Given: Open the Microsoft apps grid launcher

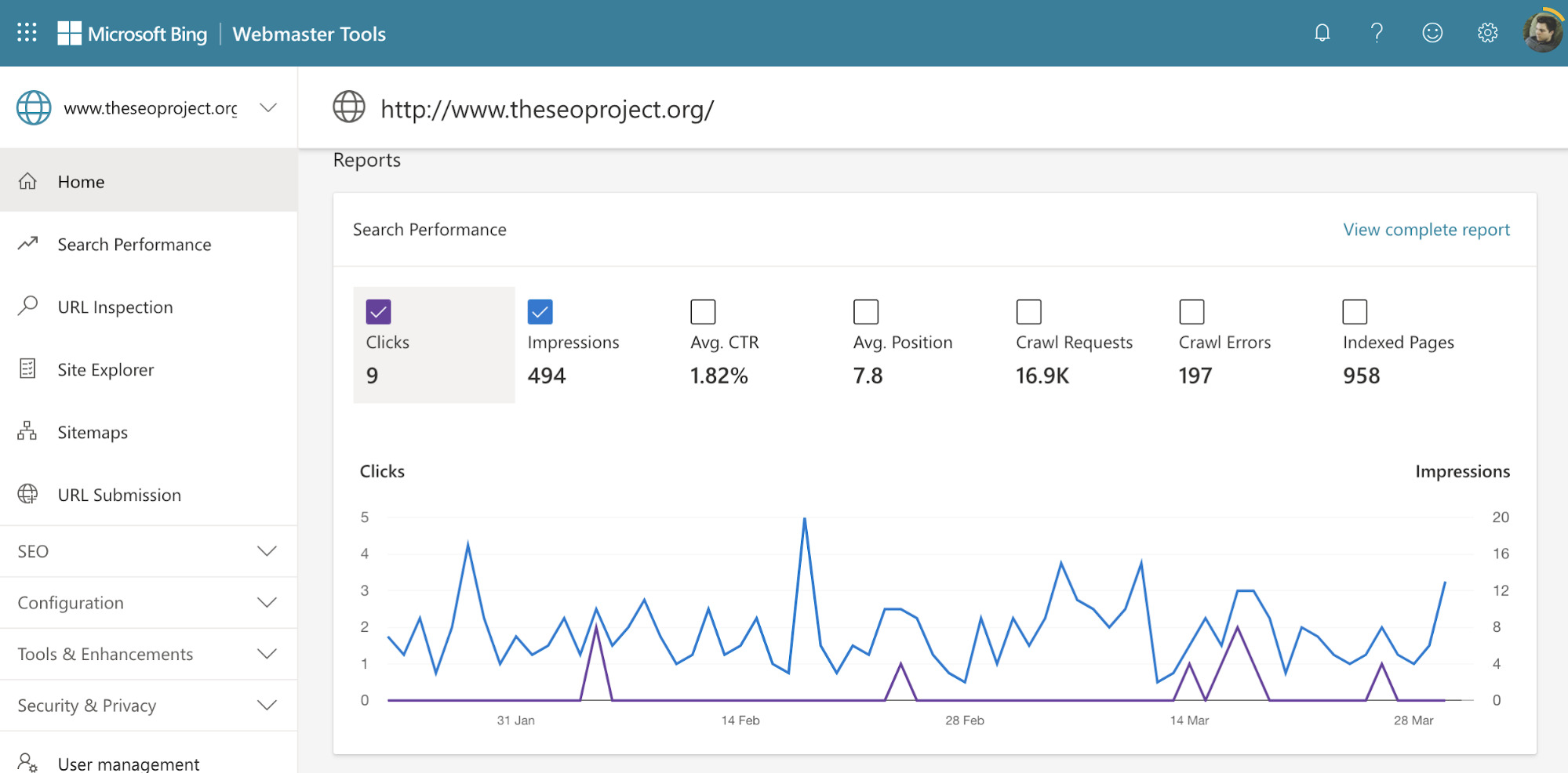Looking at the screenshot, I should 27,32.
